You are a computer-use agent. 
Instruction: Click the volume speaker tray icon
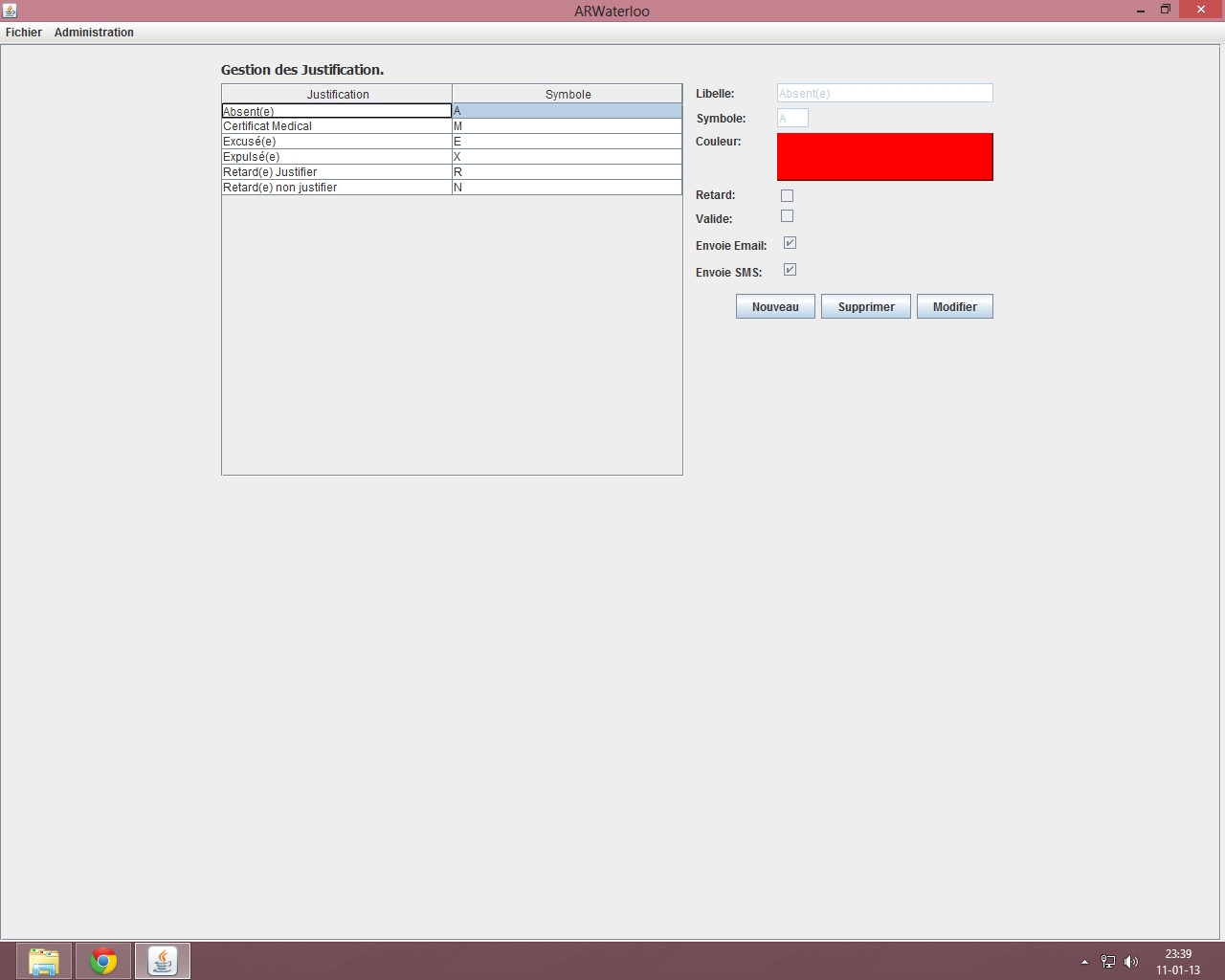pos(1131,962)
